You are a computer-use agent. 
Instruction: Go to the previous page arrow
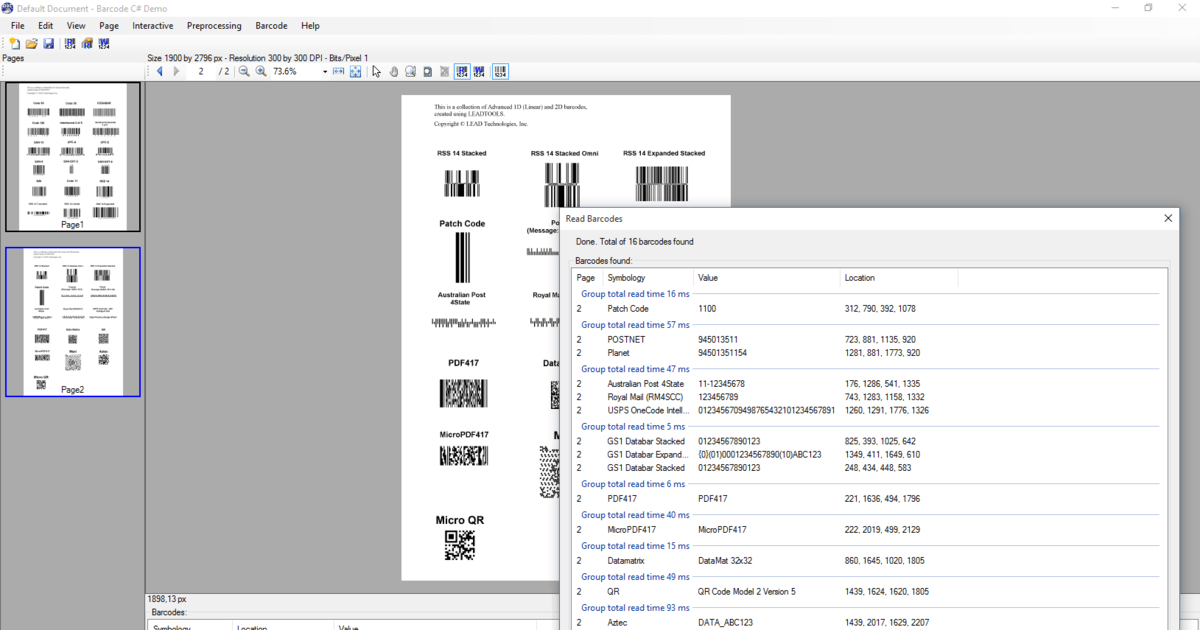[159, 72]
